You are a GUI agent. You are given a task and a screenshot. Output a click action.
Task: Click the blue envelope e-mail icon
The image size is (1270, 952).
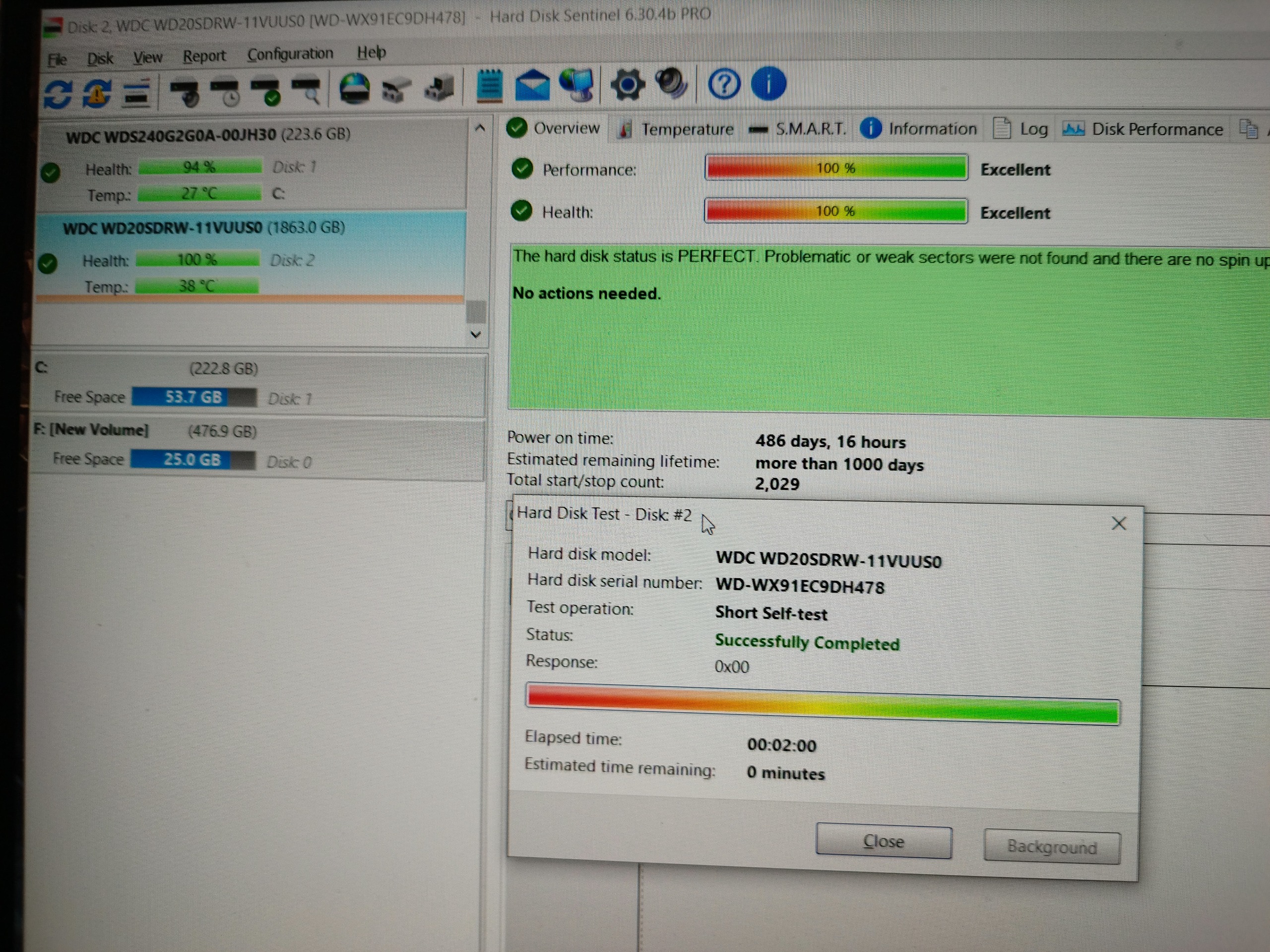(x=532, y=85)
